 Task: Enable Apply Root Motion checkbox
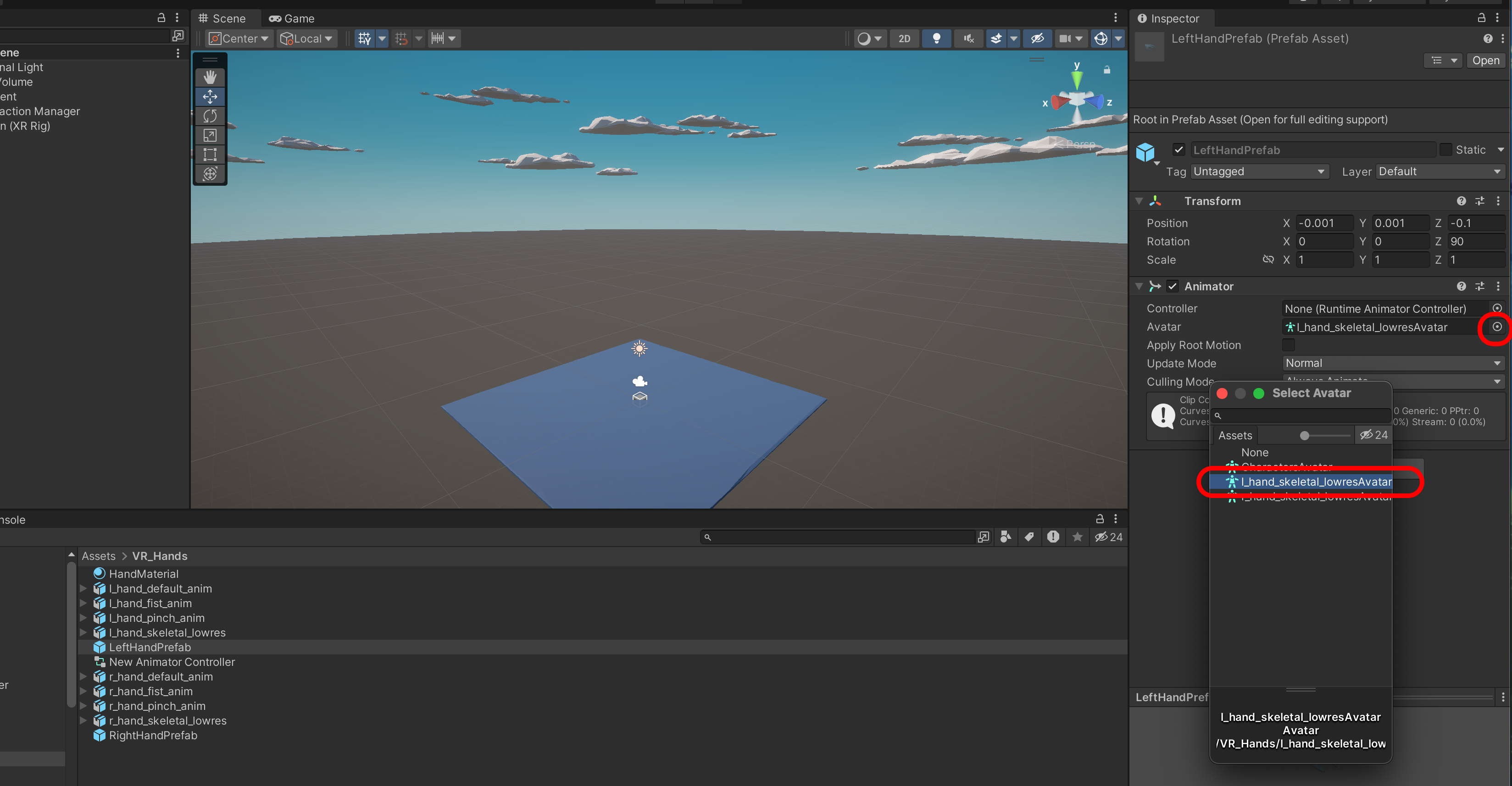coord(1289,345)
